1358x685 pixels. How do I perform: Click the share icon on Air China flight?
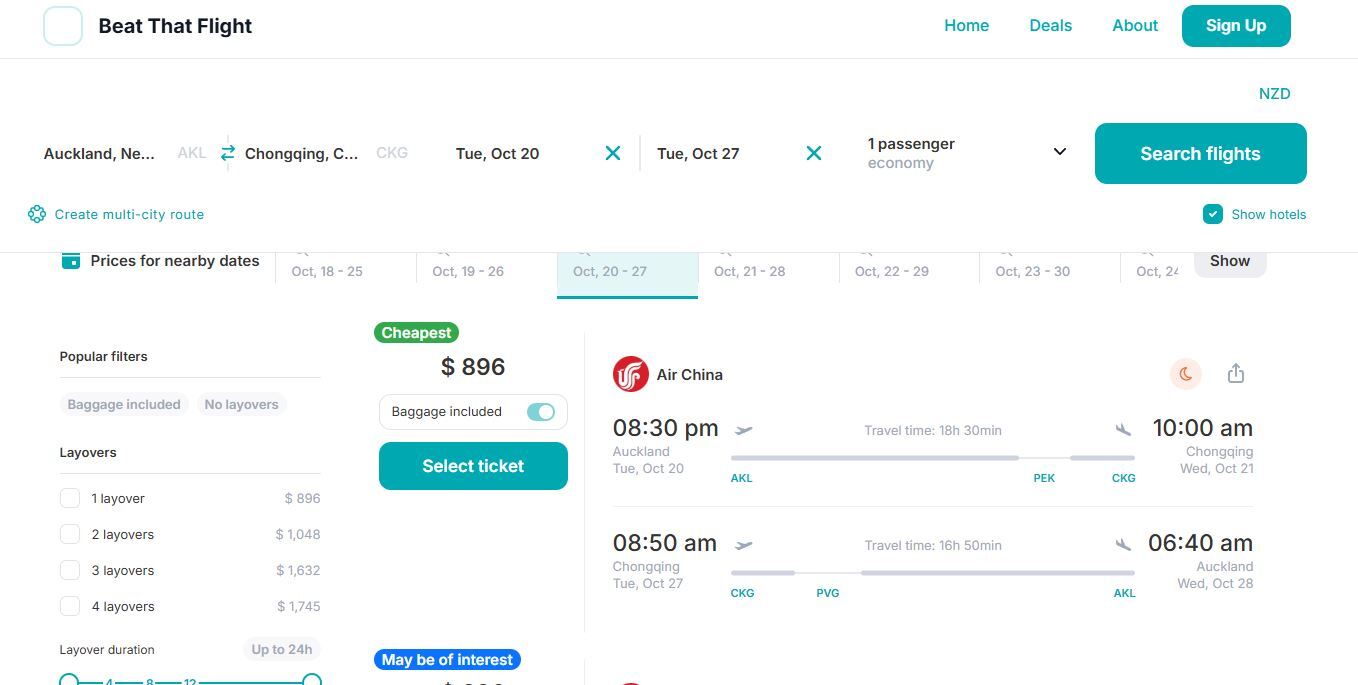pyautogui.click(x=1236, y=374)
